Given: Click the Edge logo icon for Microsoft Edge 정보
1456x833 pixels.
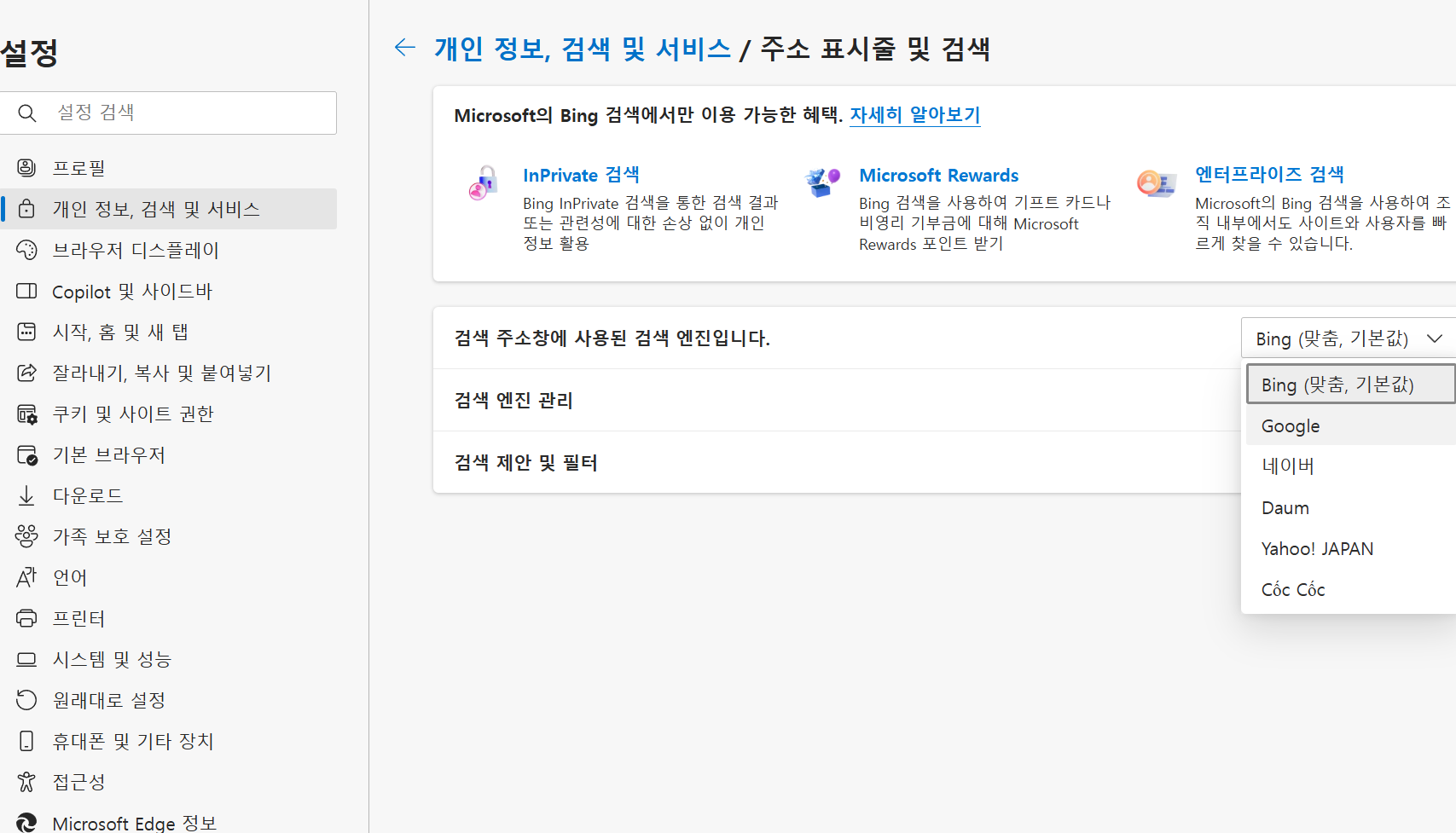Looking at the screenshot, I should (x=26, y=823).
